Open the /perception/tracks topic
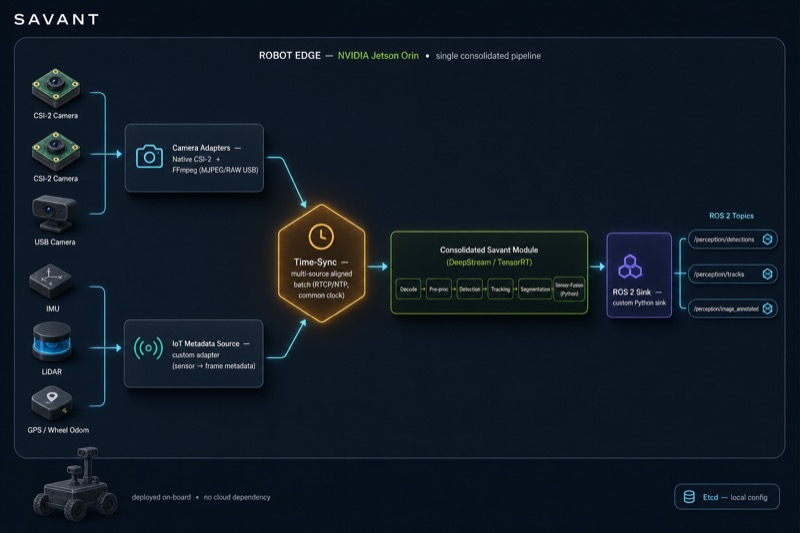The height and width of the screenshot is (533, 800). 733,274
